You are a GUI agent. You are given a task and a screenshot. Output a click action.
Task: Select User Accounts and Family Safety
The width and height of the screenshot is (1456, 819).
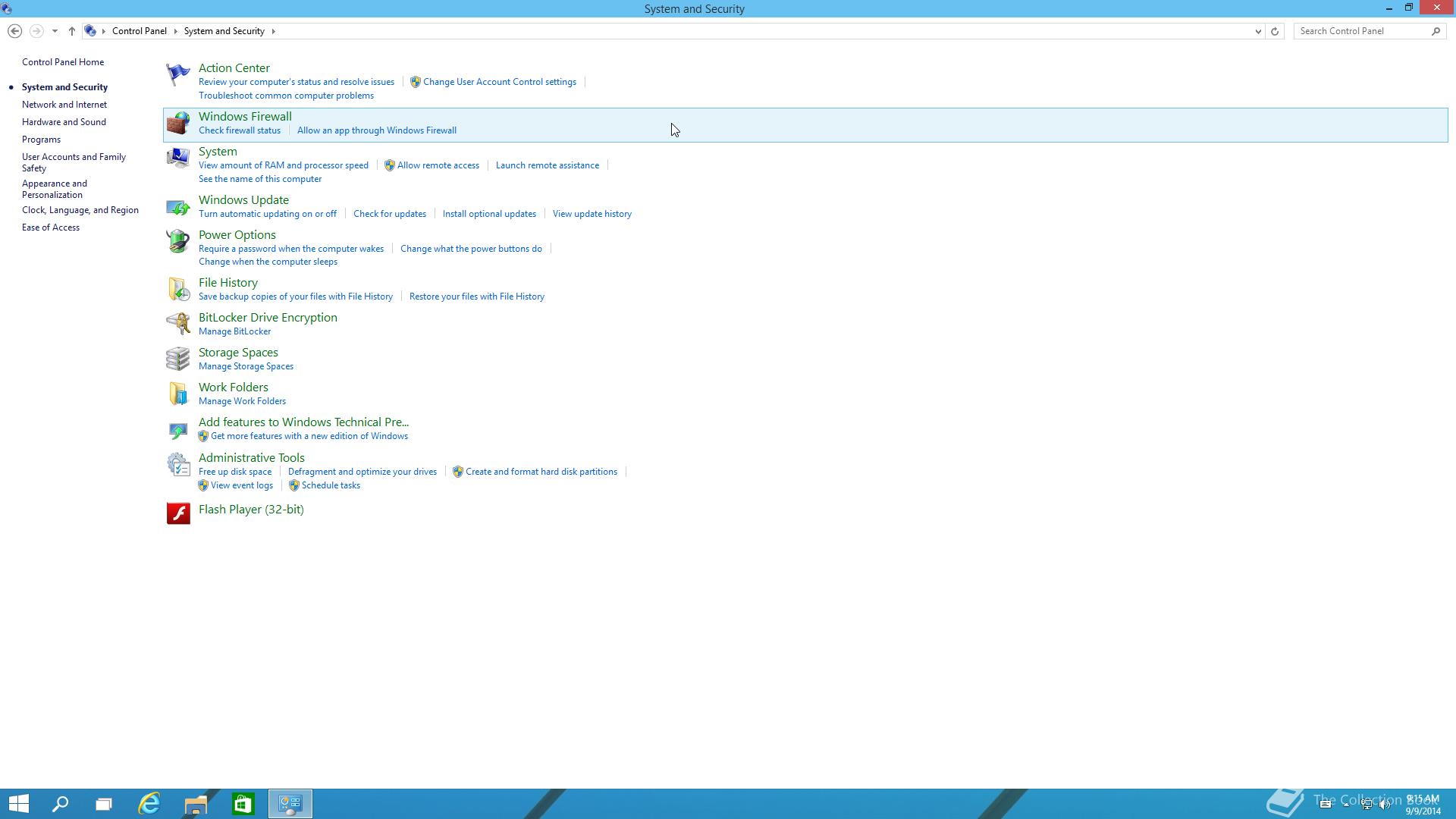click(x=74, y=162)
